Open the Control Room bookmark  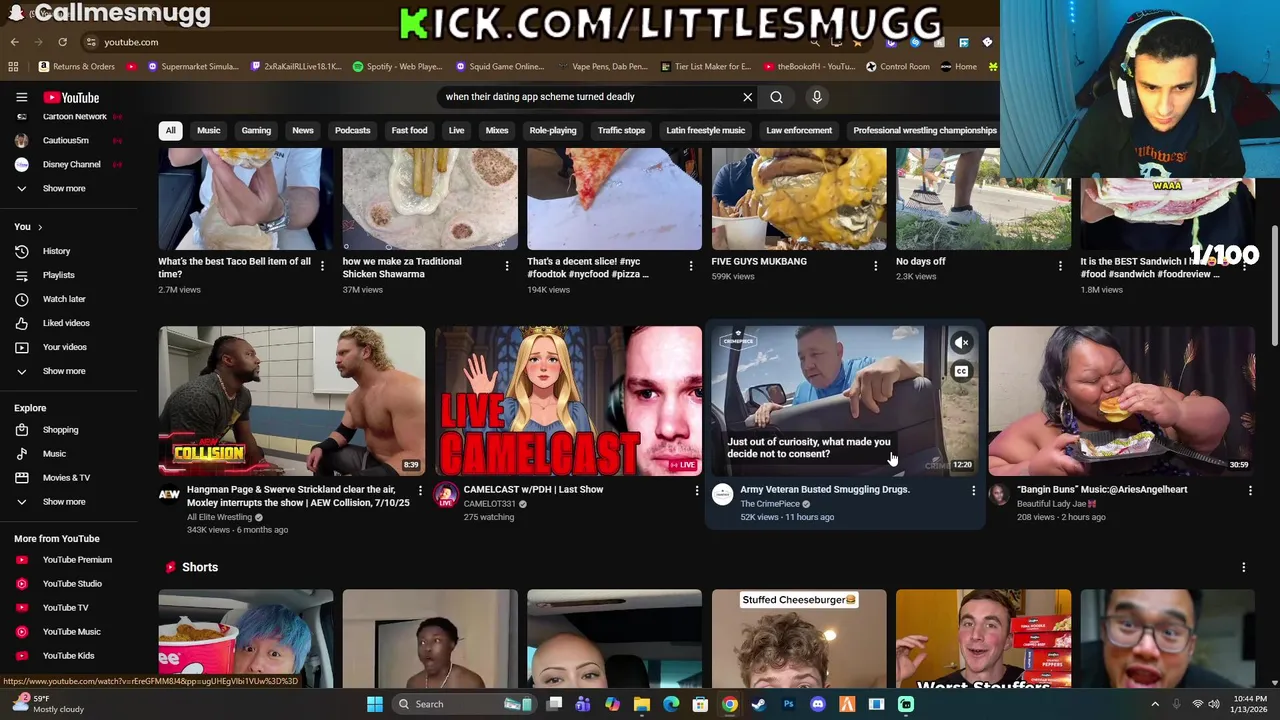(898, 67)
